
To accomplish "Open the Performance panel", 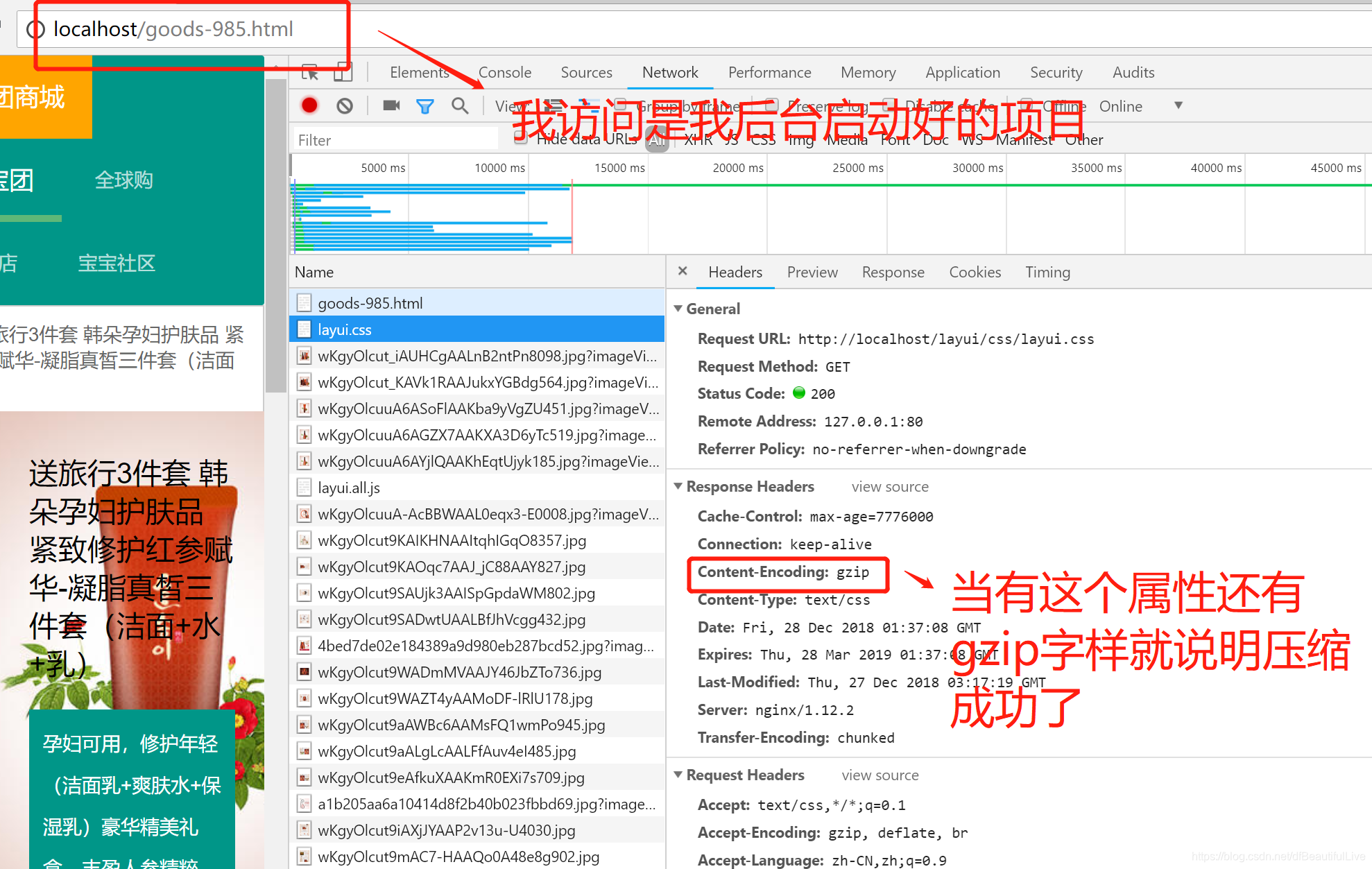I will (x=769, y=72).
